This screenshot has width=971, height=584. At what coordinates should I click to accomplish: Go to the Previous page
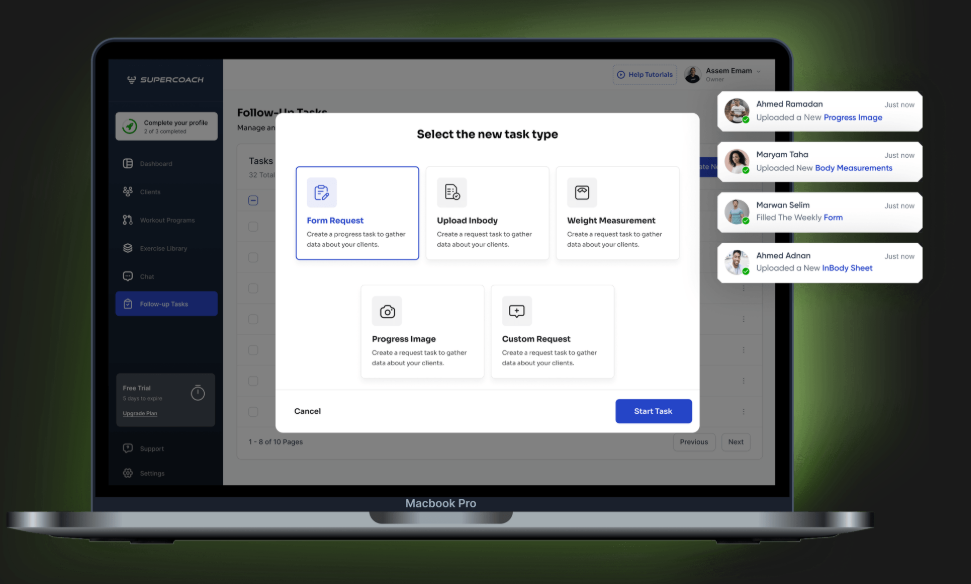[x=694, y=442]
